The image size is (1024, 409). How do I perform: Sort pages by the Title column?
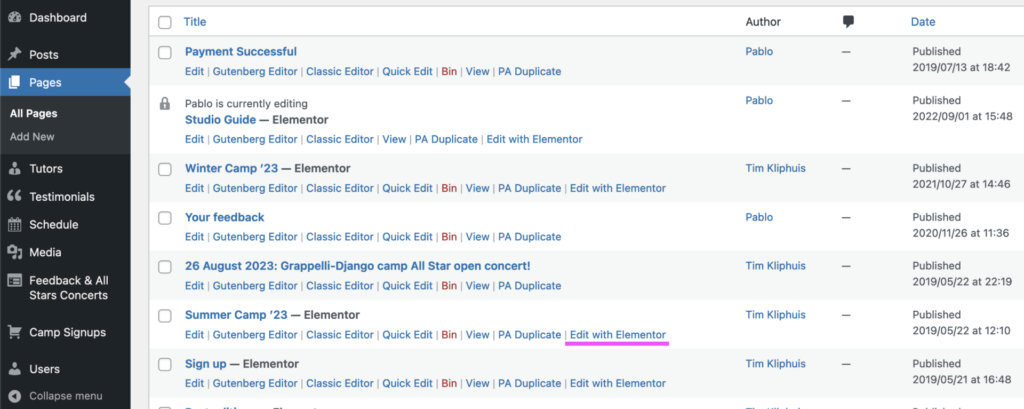195,22
